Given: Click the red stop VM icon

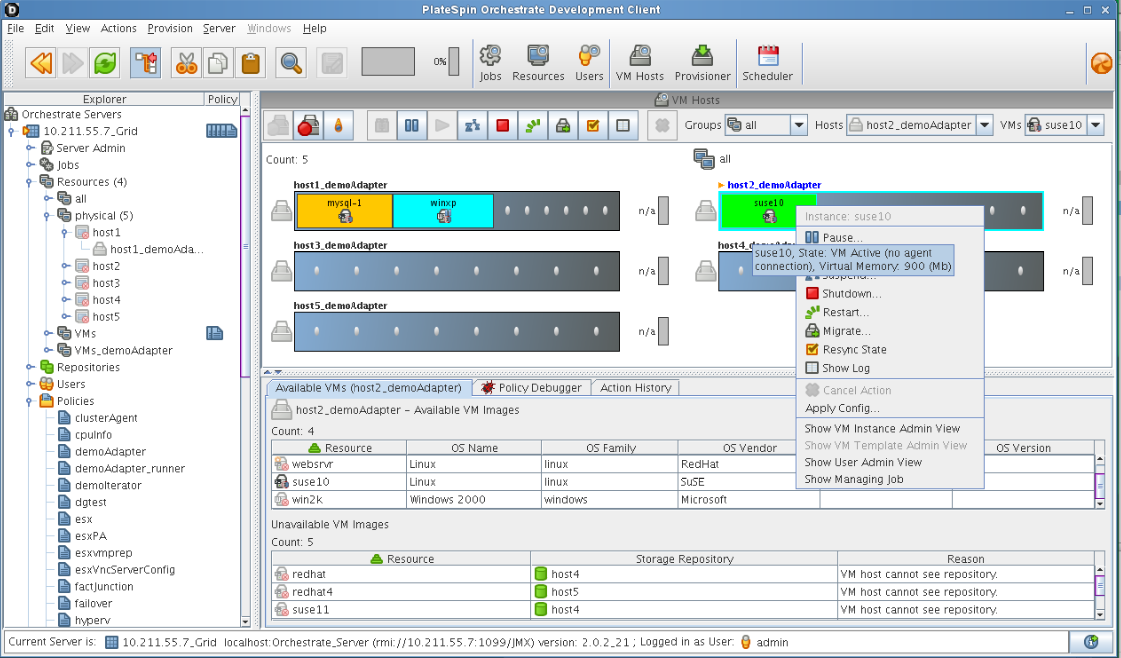Looking at the screenshot, I should click(502, 126).
